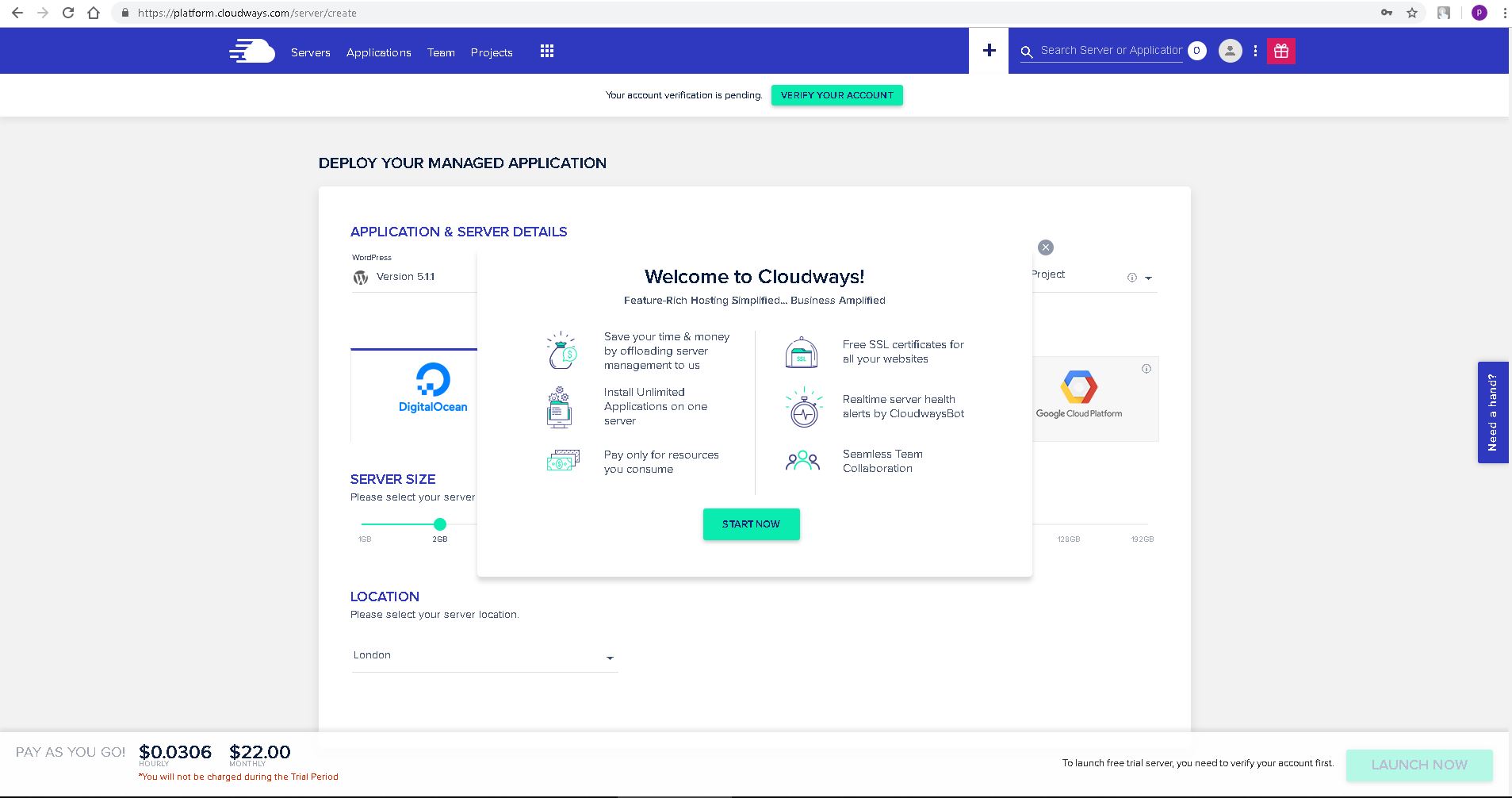Viewport: 1512px width, 798px height.
Task: Expand the Project dropdown arrow
Action: (1148, 278)
